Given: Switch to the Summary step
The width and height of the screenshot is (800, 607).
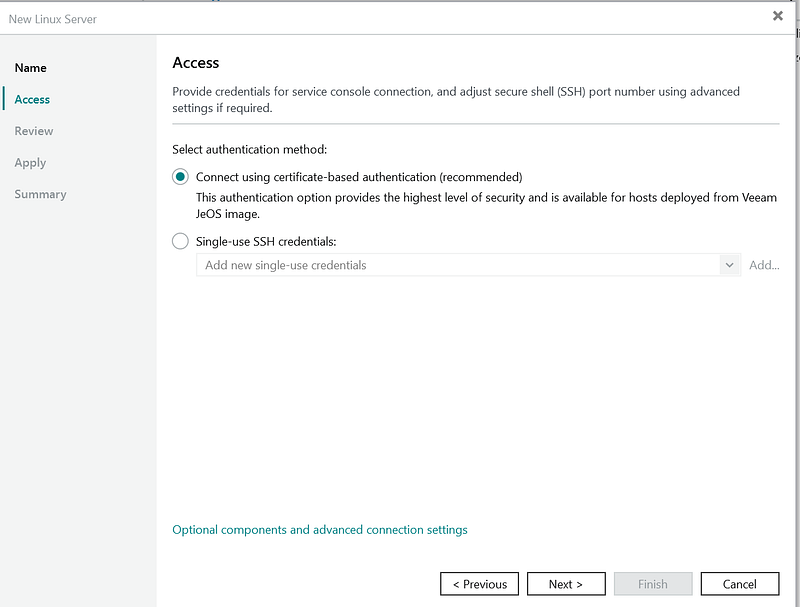Looking at the screenshot, I should [40, 194].
